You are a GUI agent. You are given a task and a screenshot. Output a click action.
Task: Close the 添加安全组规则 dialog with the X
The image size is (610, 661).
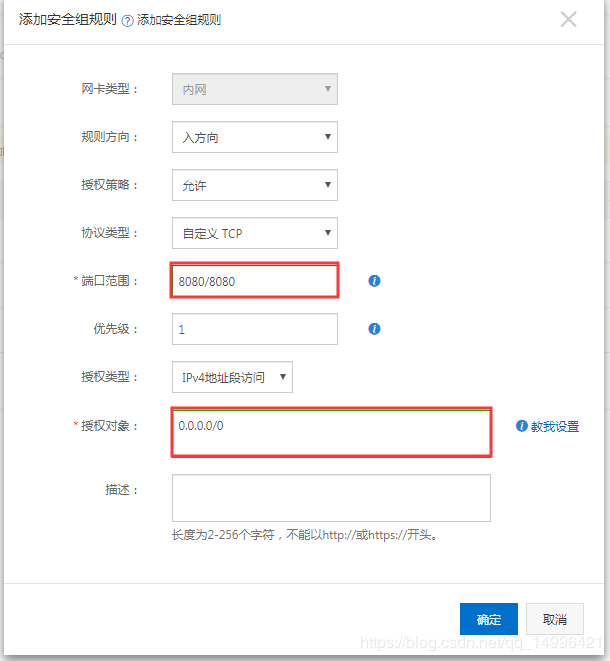[569, 19]
